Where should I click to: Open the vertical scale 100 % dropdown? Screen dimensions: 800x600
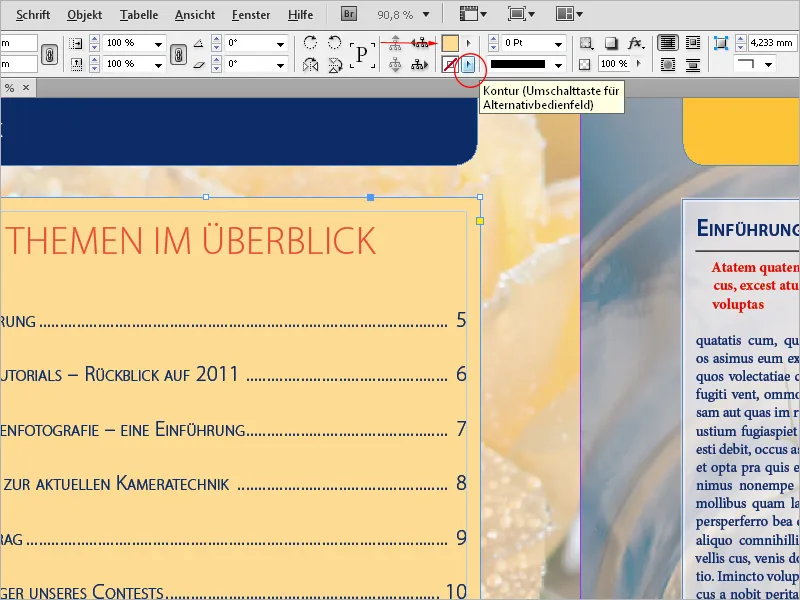pyautogui.click(x=158, y=65)
